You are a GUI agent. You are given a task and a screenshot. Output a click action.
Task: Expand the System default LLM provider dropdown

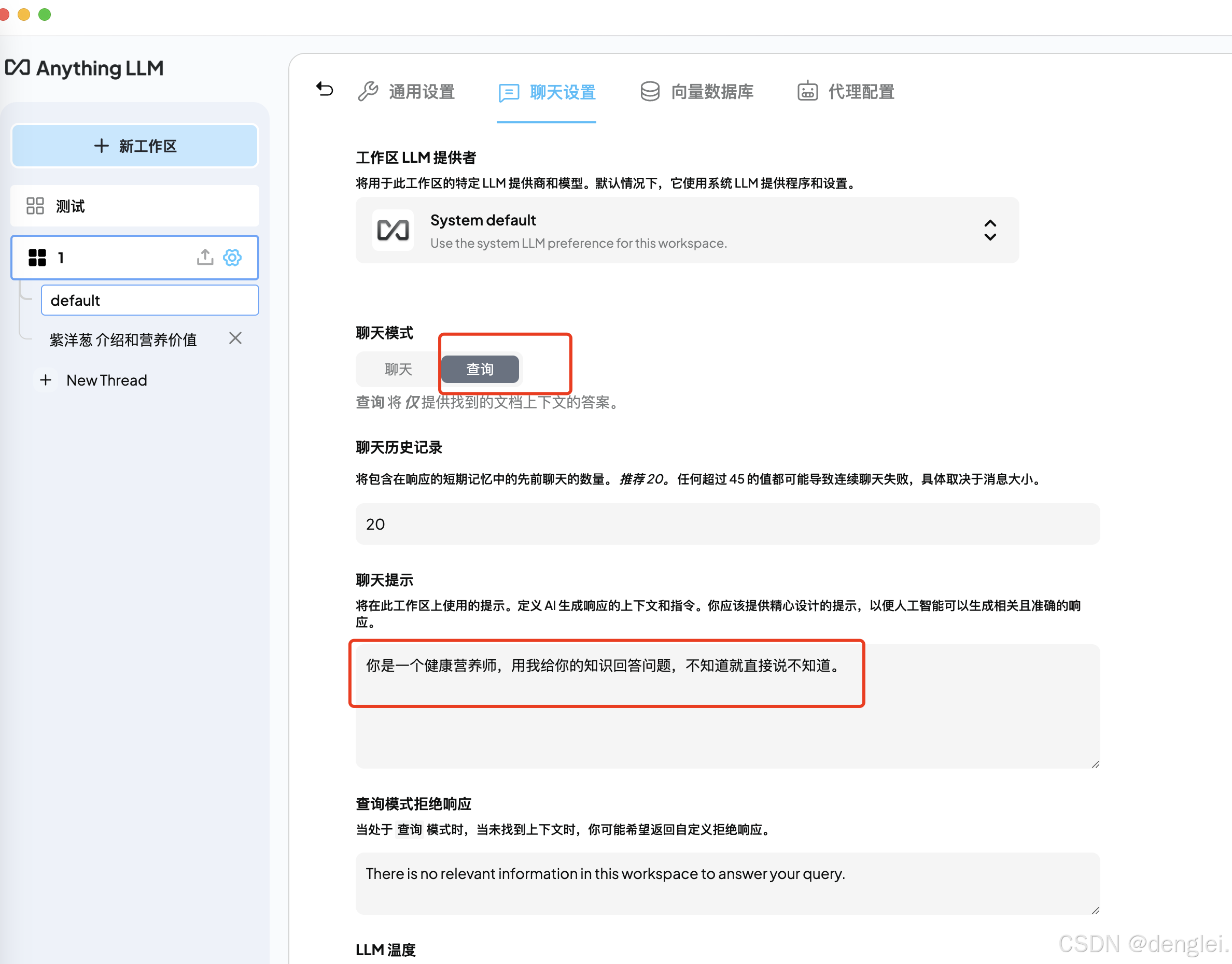(x=687, y=230)
